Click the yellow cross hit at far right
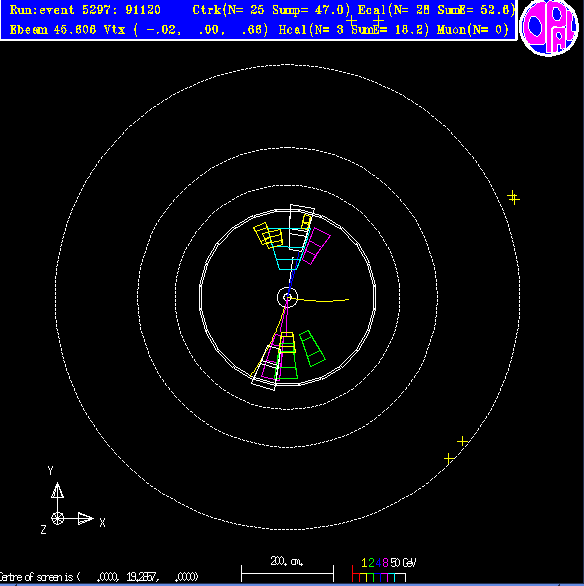The image size is (584, 586). pyautogui.click(x=513, y=197)
